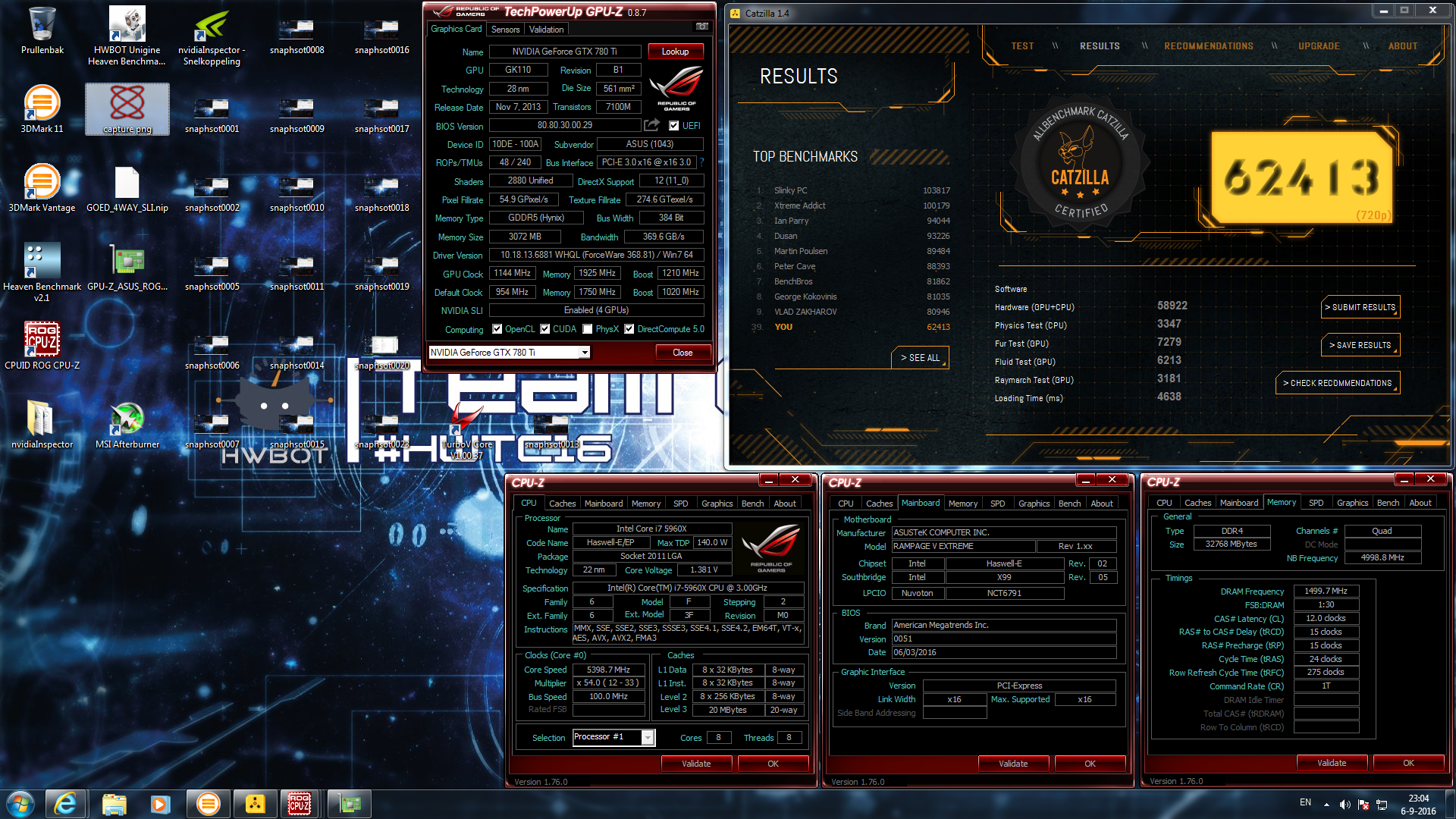Image resolution: width=1456 pixels, height=819 pixels.
Task: Open Heaven Benchmark v2.1 desktop icon
Action: pos(42,271)
